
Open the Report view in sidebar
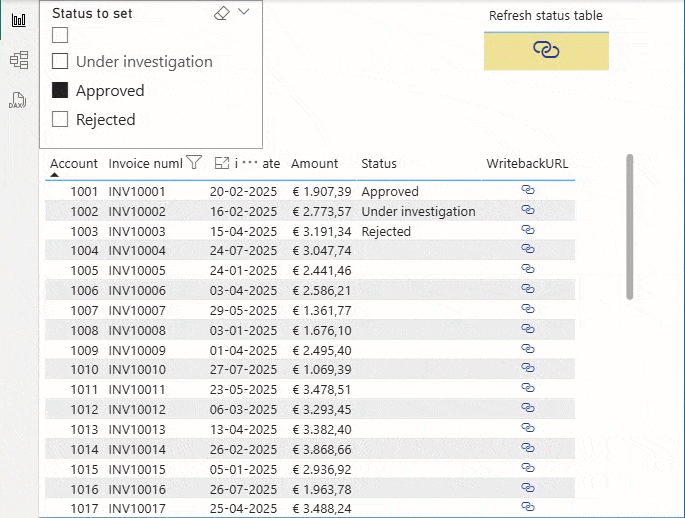point(18,20)
